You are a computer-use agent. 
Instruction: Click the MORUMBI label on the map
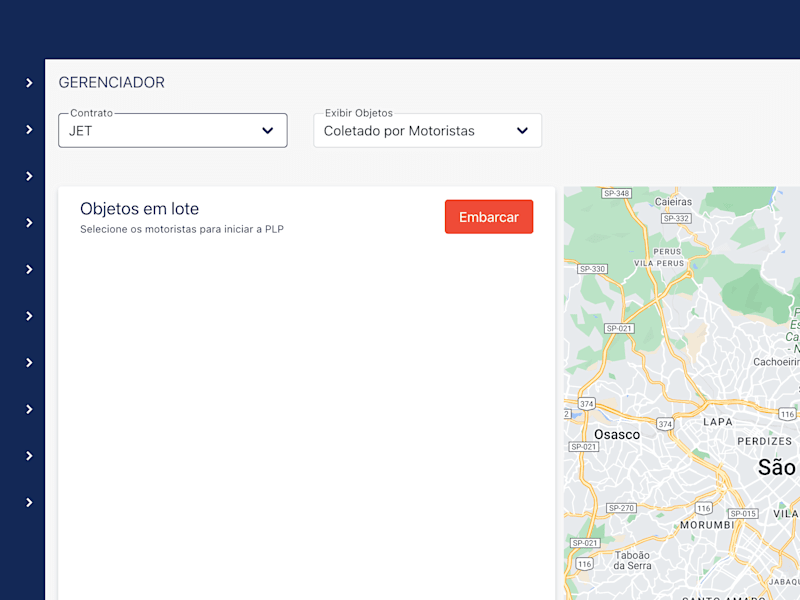707,525
